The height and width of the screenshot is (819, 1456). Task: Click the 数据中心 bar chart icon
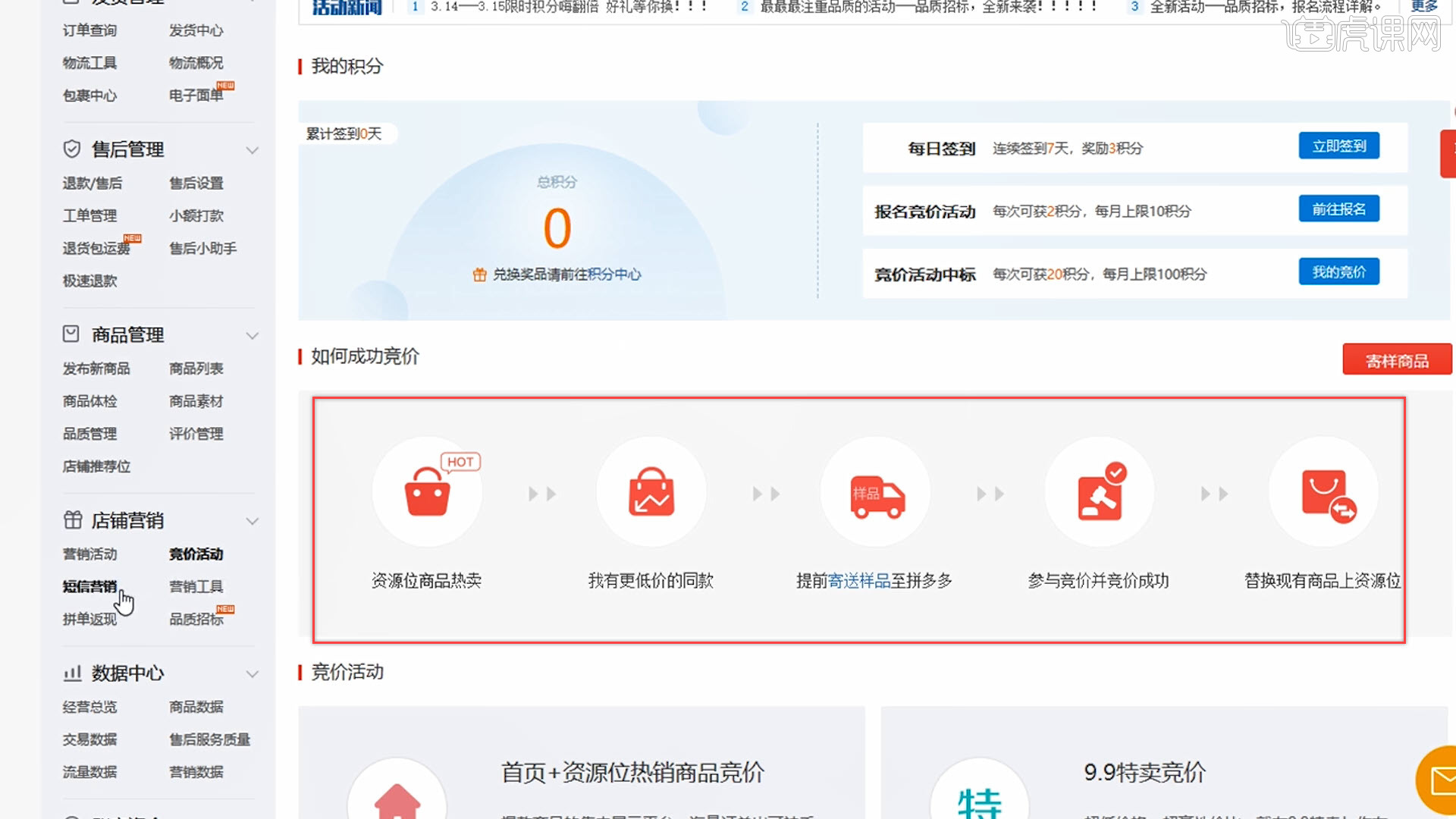pos(72,673)
